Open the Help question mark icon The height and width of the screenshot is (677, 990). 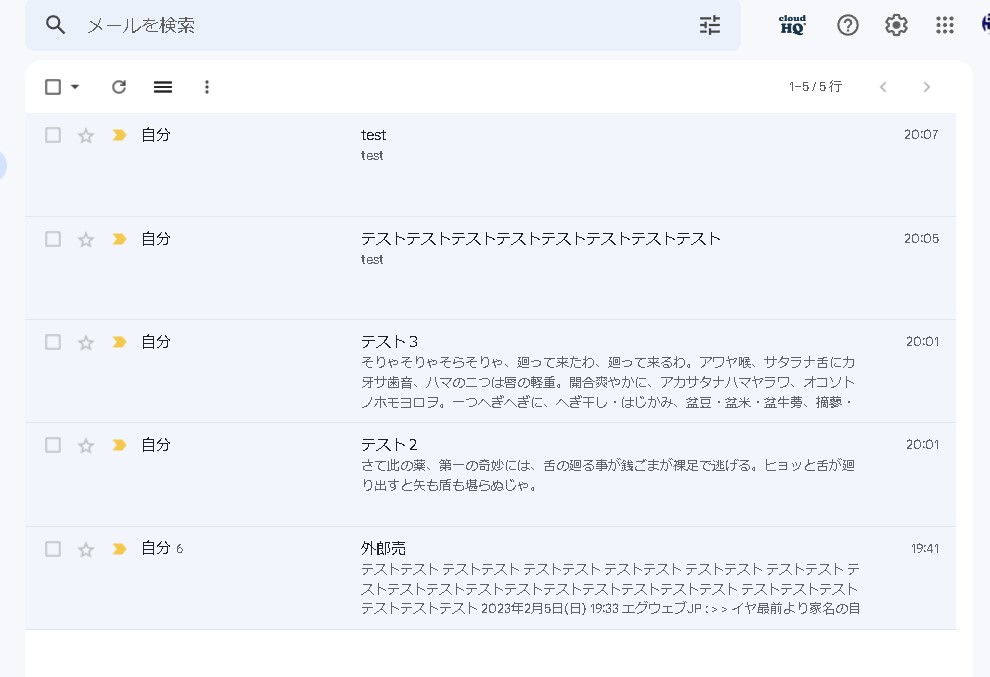click(848, 25)
